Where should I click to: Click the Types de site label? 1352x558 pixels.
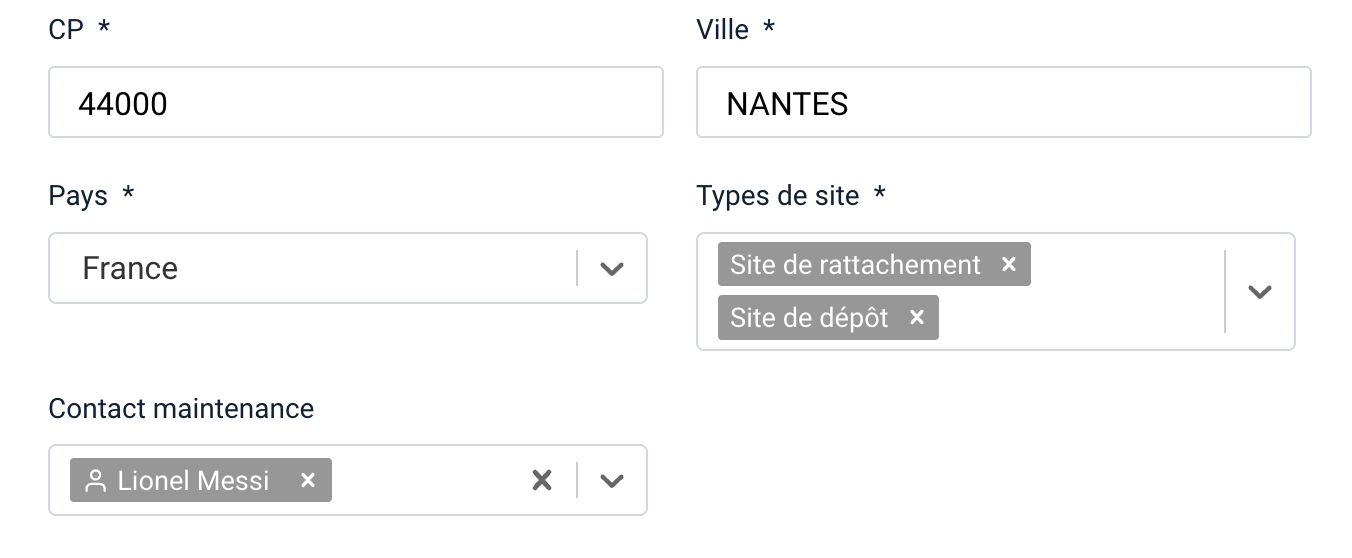point(777,195)
